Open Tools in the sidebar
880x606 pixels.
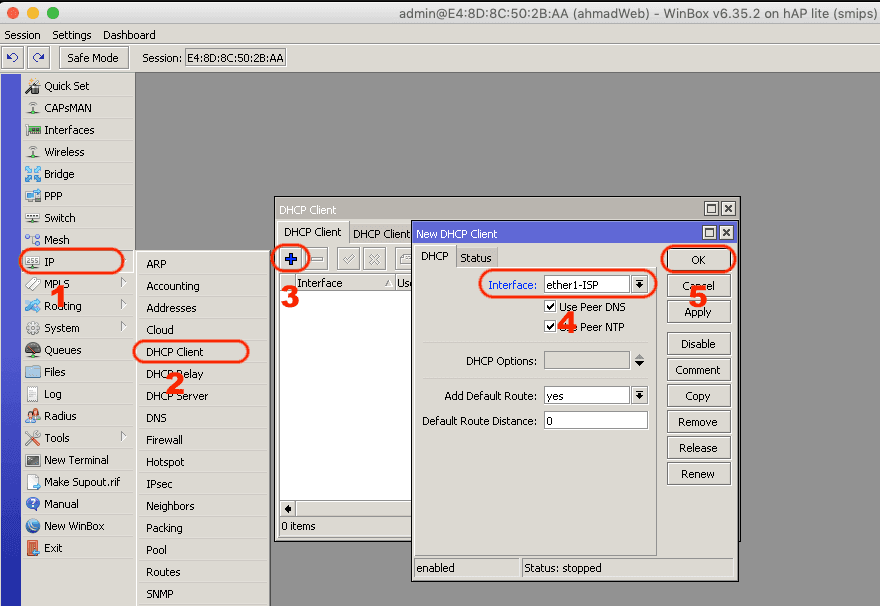click(78, 438)
